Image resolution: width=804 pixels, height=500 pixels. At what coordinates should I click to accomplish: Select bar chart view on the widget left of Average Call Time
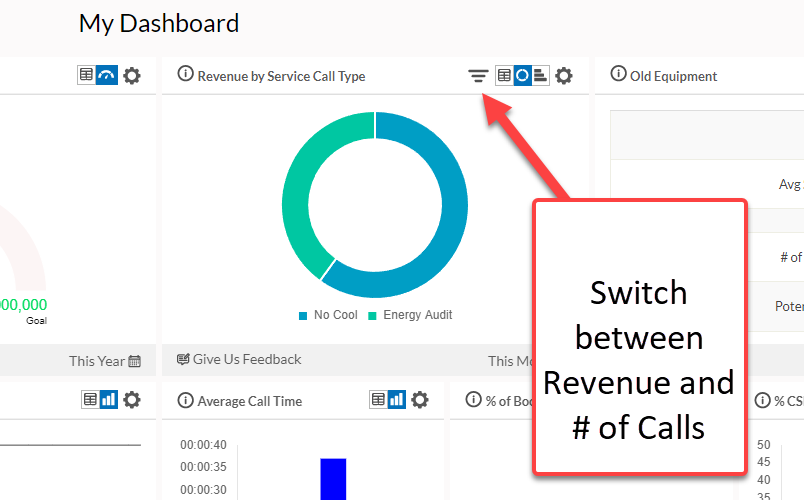click(108, 399)
